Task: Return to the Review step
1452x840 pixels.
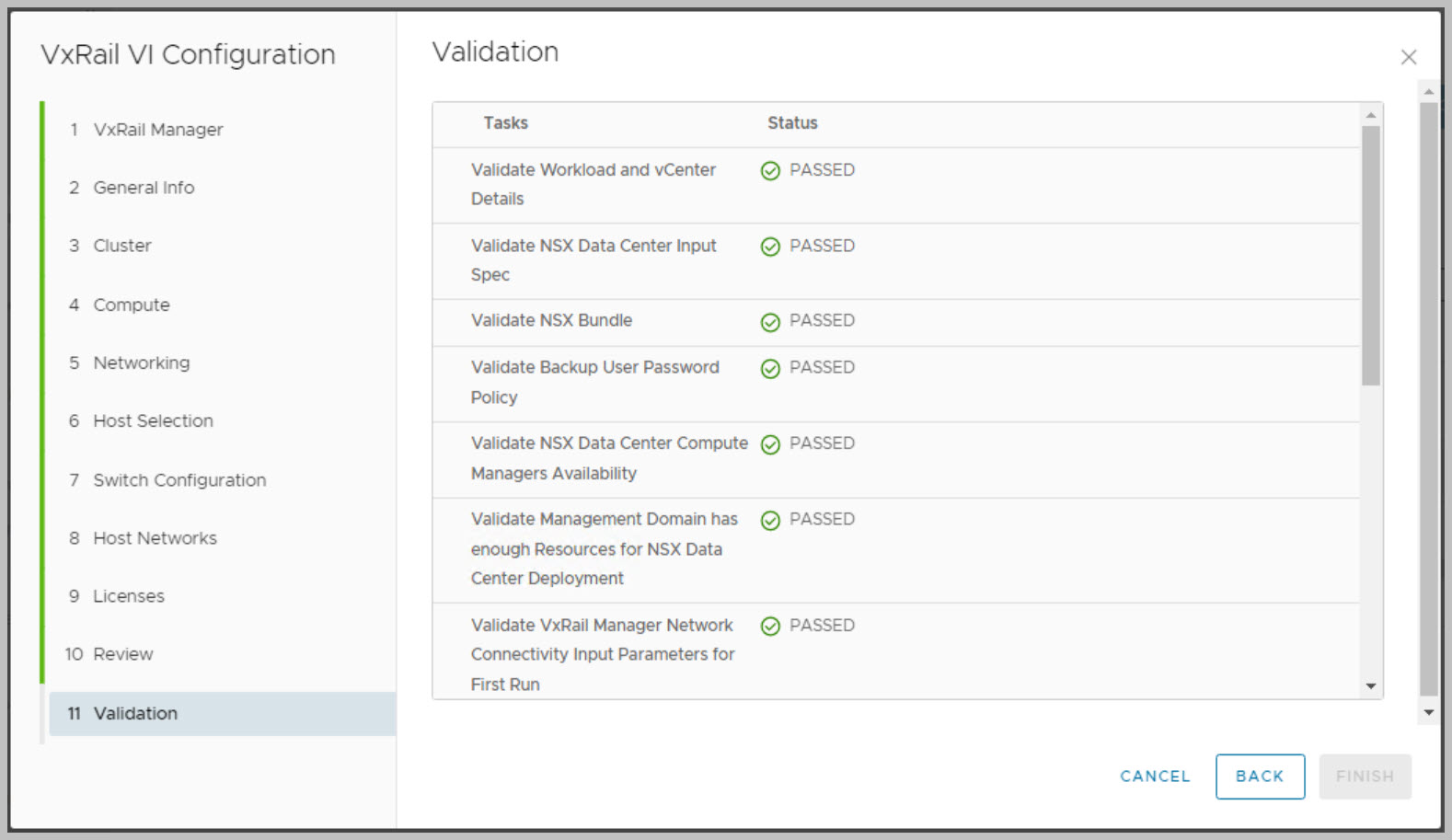Action: 122,654
